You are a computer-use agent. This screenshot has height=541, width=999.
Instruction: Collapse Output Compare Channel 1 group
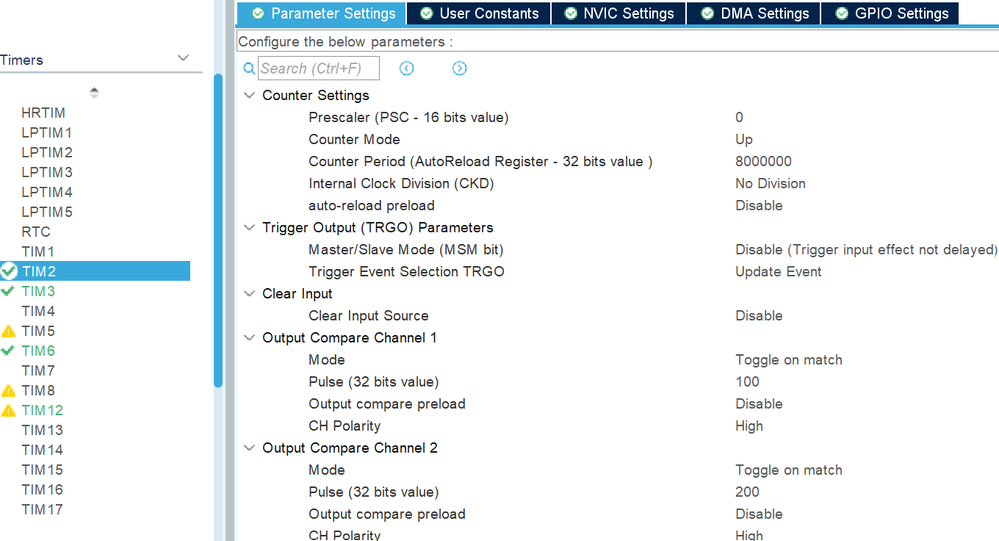(x=249, y=338)
